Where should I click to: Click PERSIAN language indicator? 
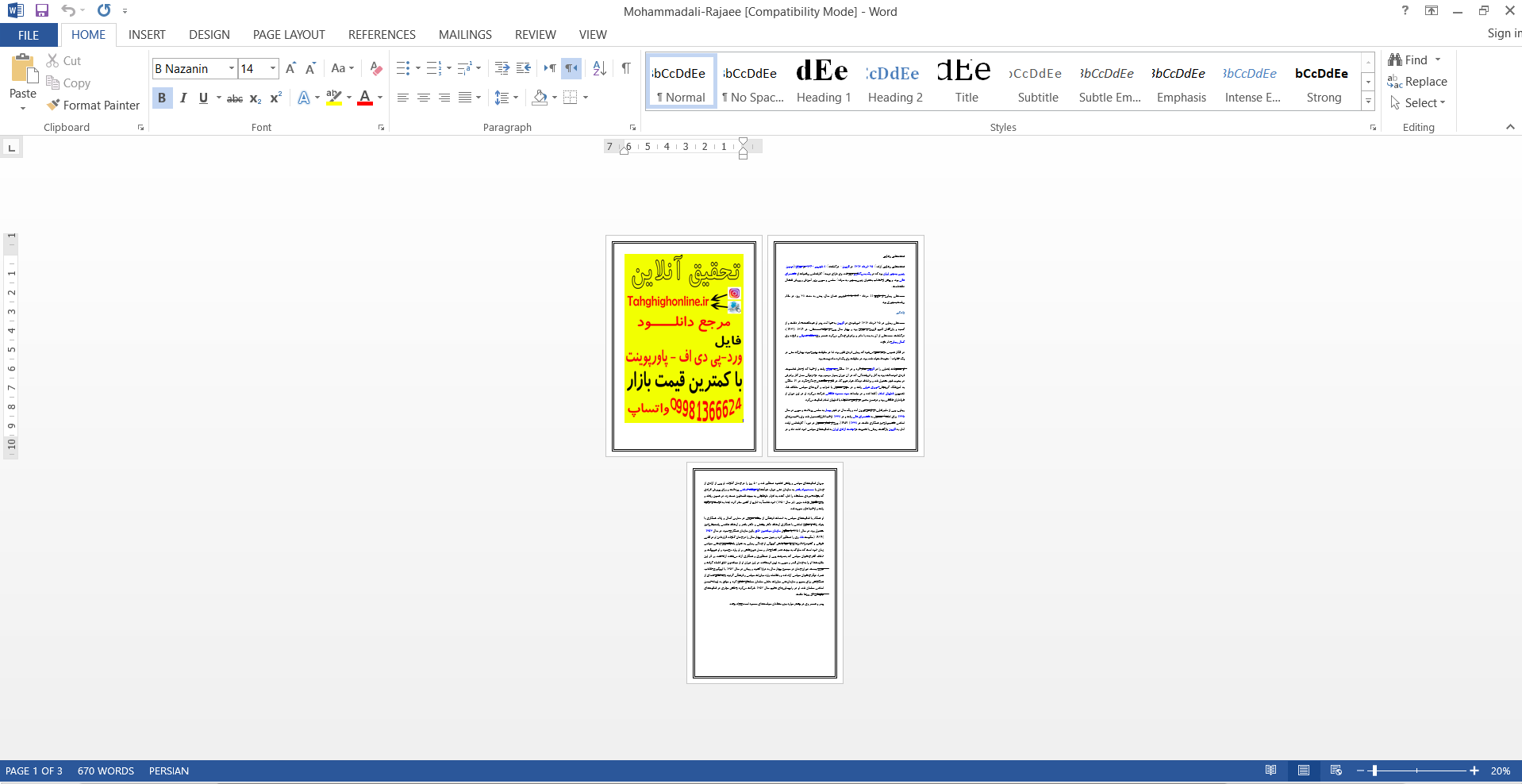(x=169, y=771)
